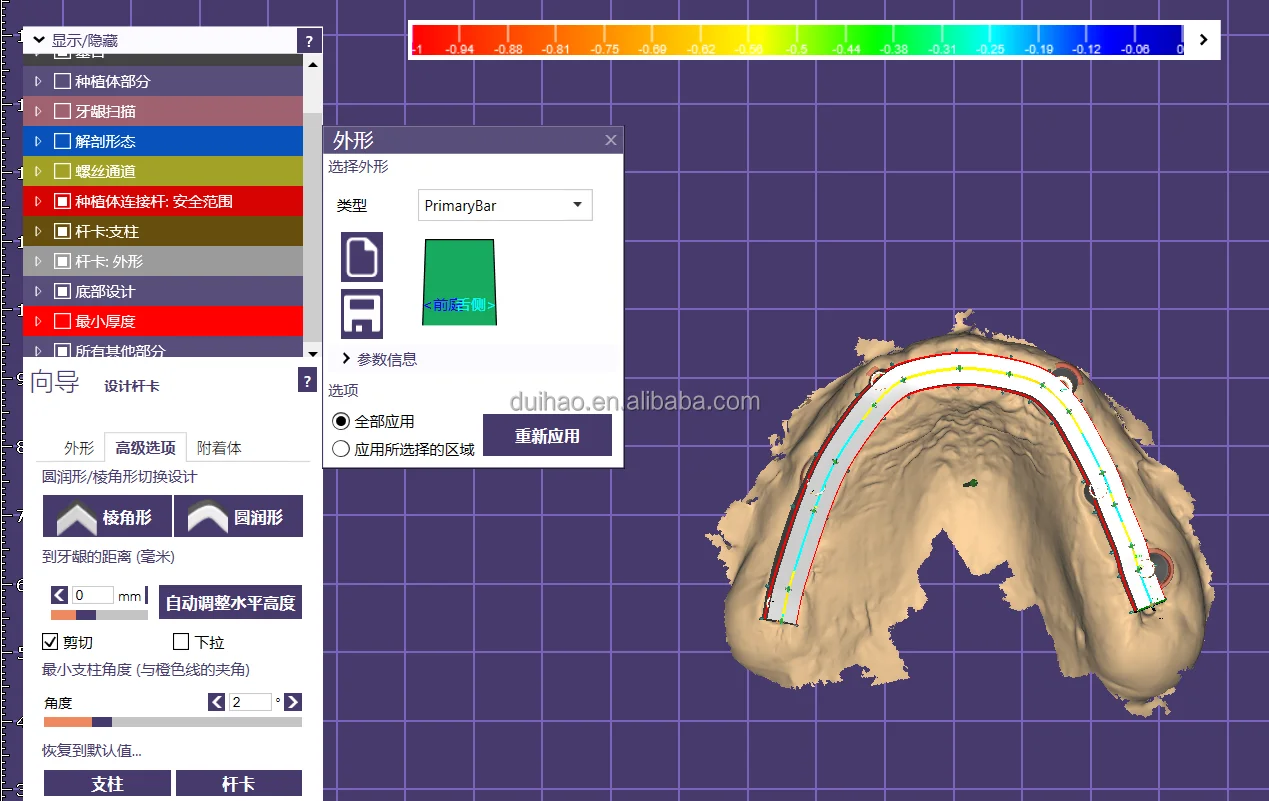Screen dimensions: 1269x801
Task: Expand the 杆卡: 外形 tree row
Action: [39, 261]
